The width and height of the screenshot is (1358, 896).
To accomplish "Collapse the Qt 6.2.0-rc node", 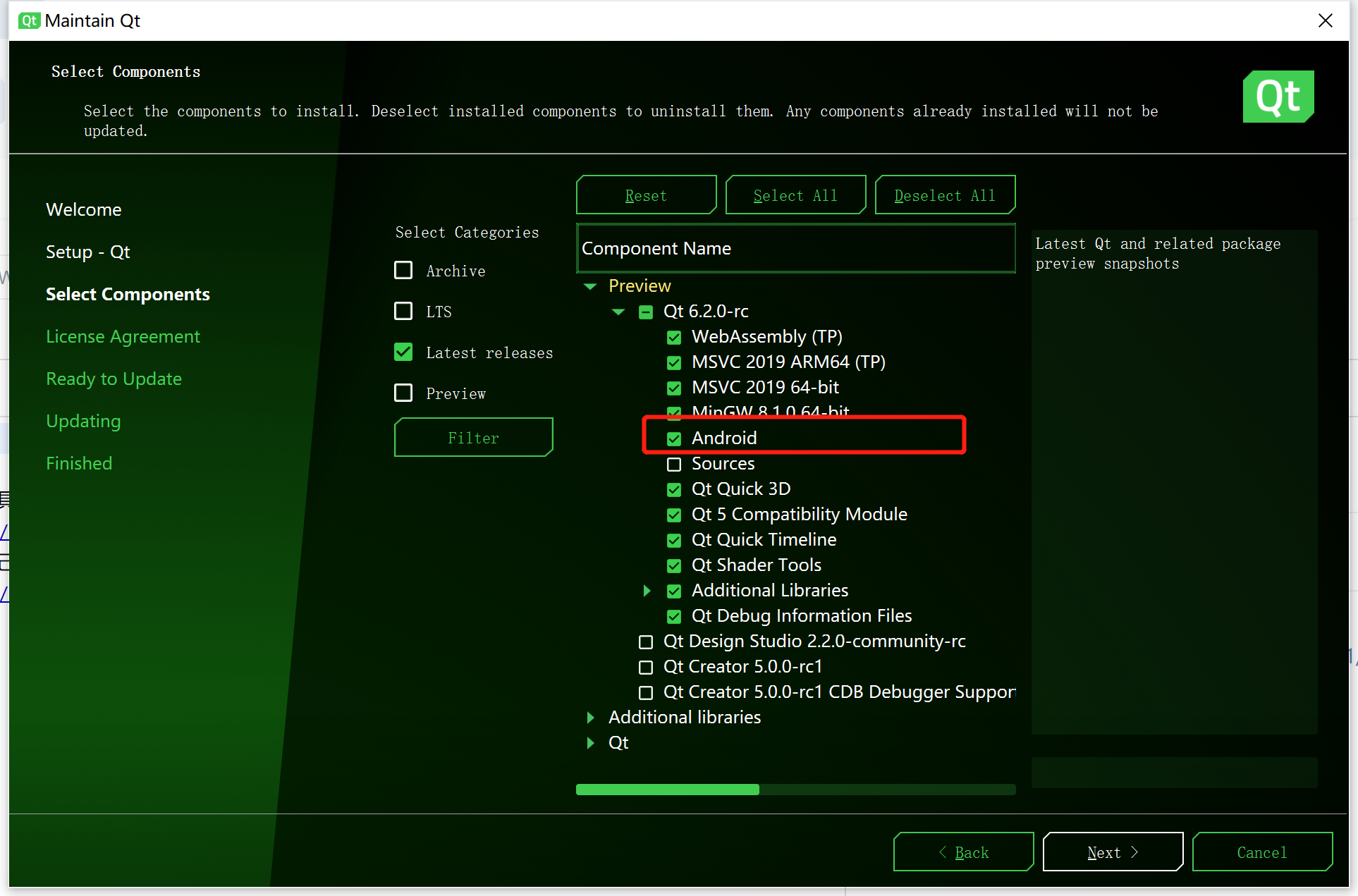I will [618, 312].
